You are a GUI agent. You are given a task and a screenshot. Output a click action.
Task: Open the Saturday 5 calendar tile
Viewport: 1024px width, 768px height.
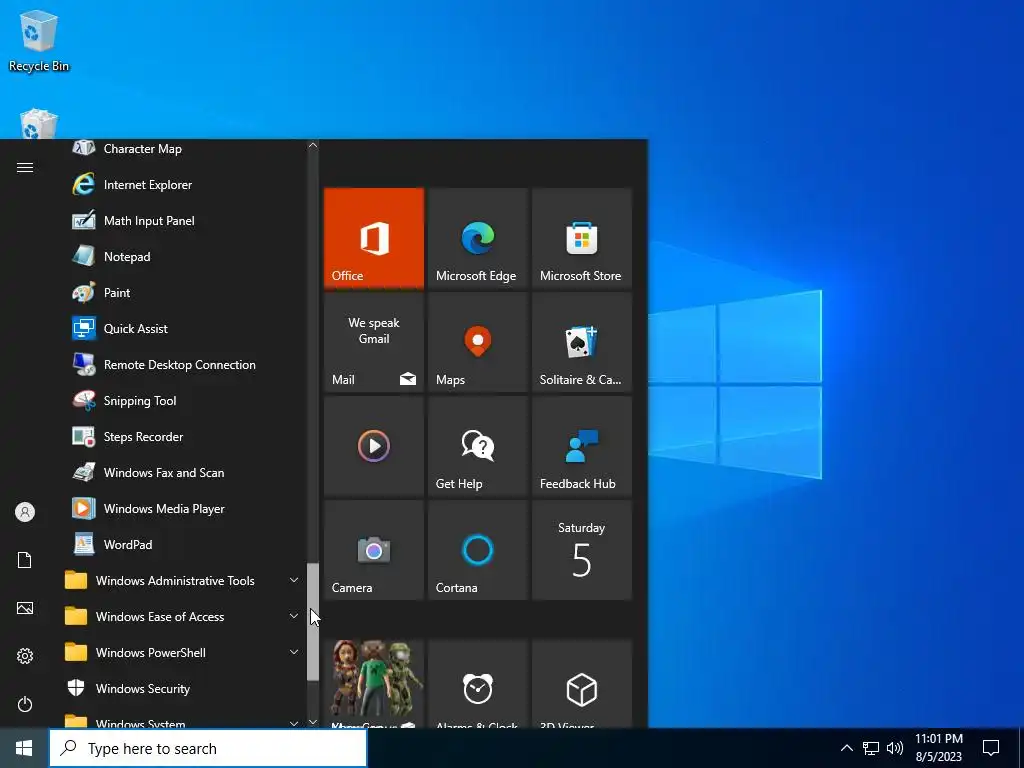click(581, 549)
